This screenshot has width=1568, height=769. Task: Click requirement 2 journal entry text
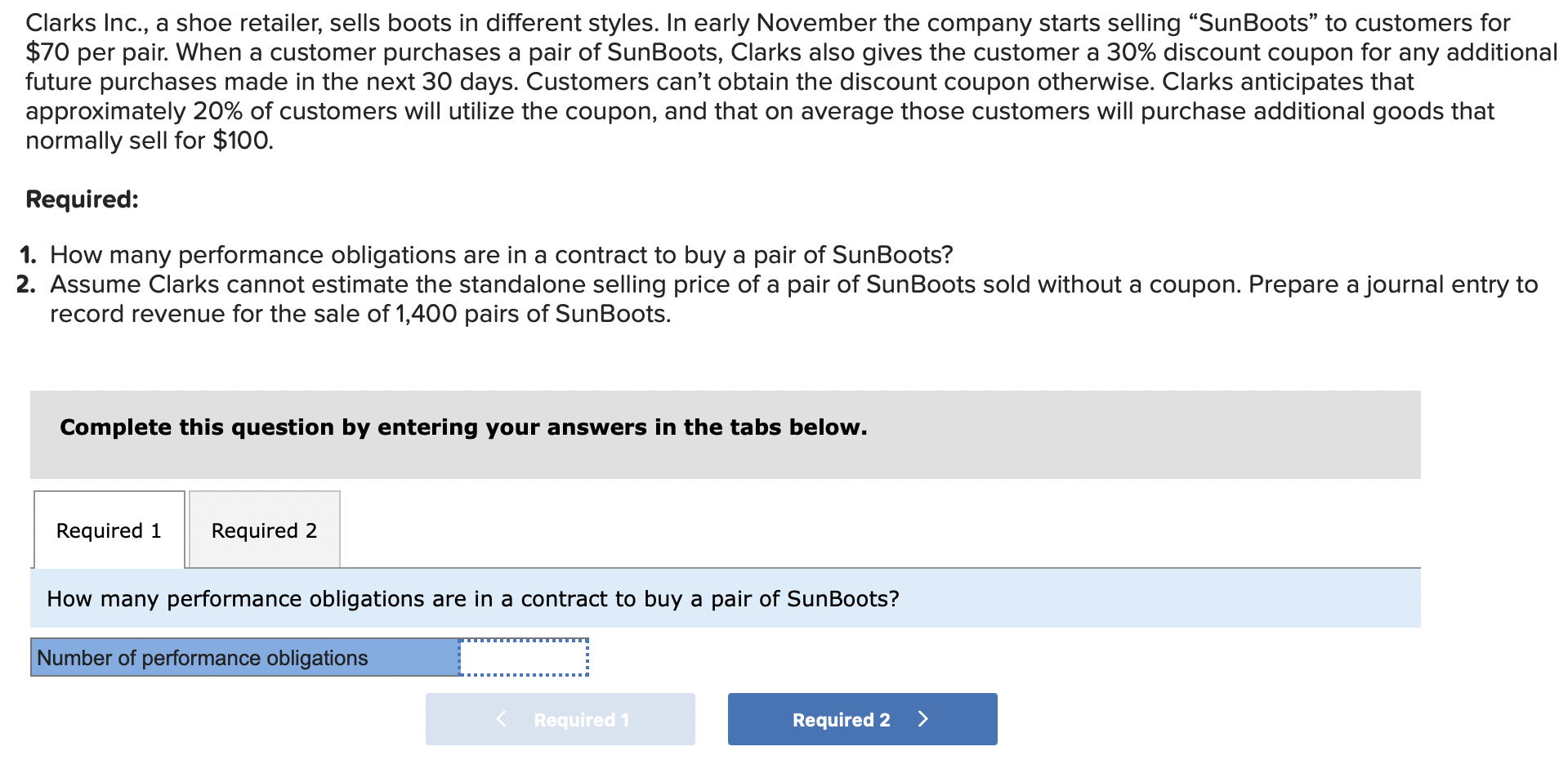[x=793, y=299]
